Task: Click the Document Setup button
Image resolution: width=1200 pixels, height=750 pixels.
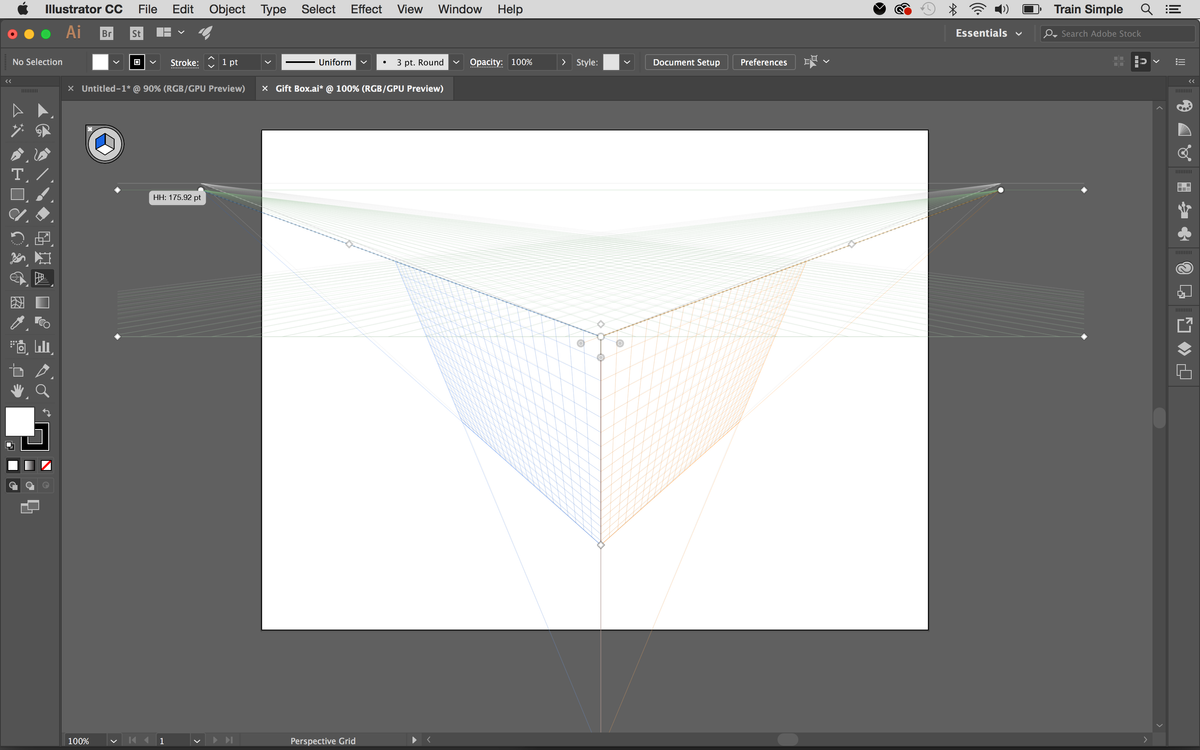Action: [686, 61]
